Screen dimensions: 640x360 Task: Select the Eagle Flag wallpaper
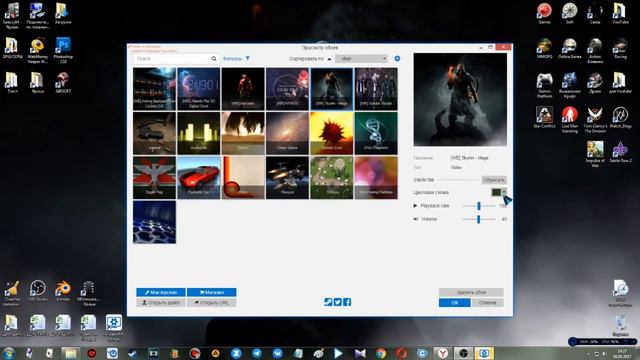point(154,178)
